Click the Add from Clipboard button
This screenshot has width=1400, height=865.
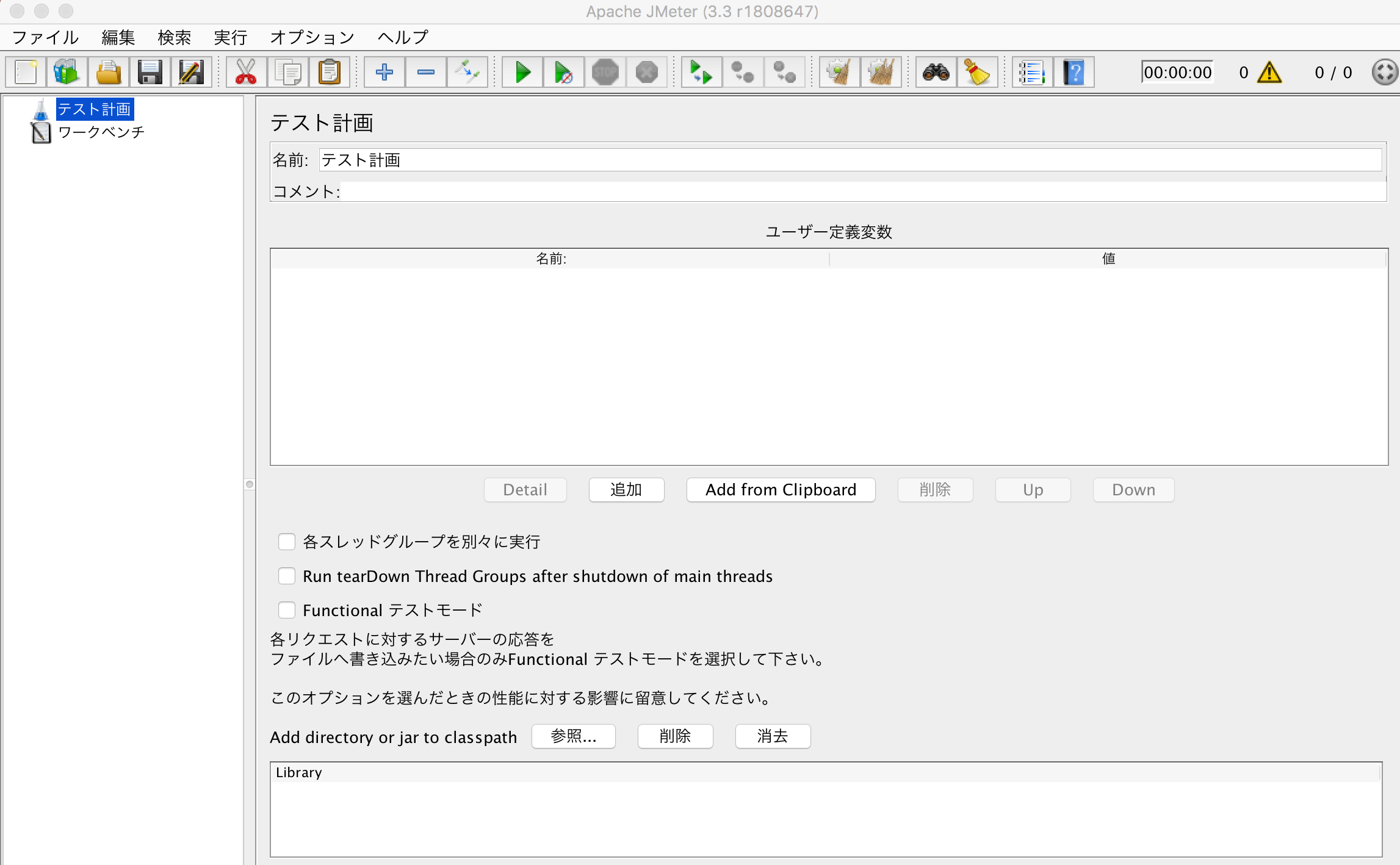tap(781, 490)
